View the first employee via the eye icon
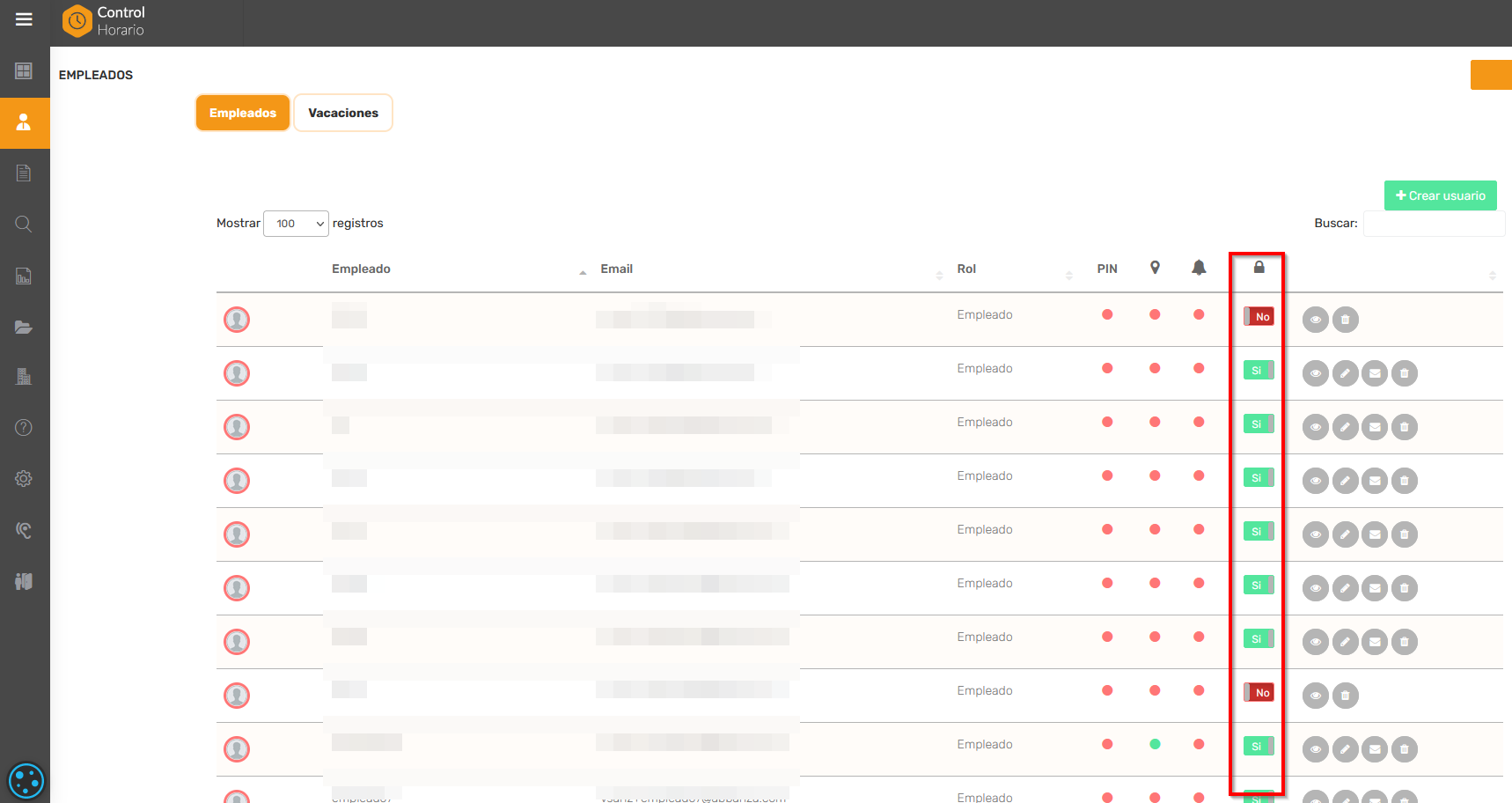The image size is (1512, 803). (1315, 320)
